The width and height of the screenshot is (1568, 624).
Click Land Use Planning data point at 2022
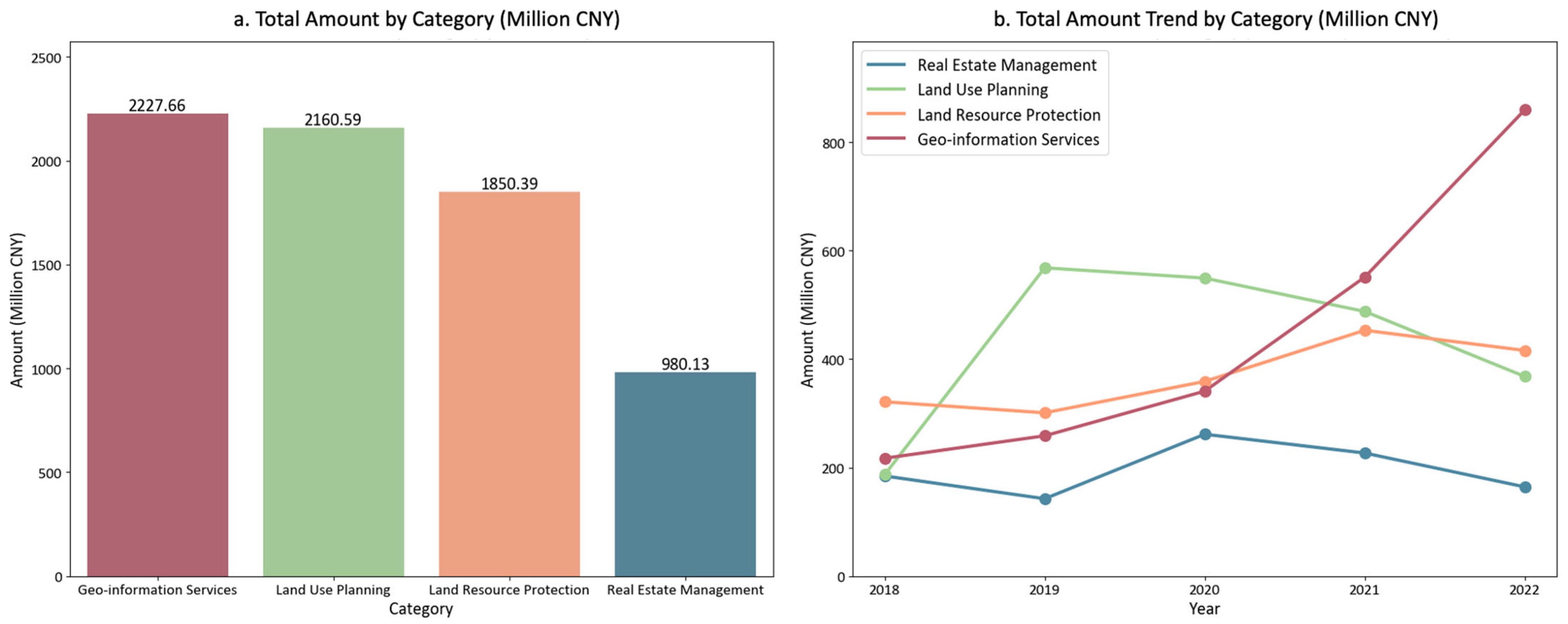(x=1525, y=376)
